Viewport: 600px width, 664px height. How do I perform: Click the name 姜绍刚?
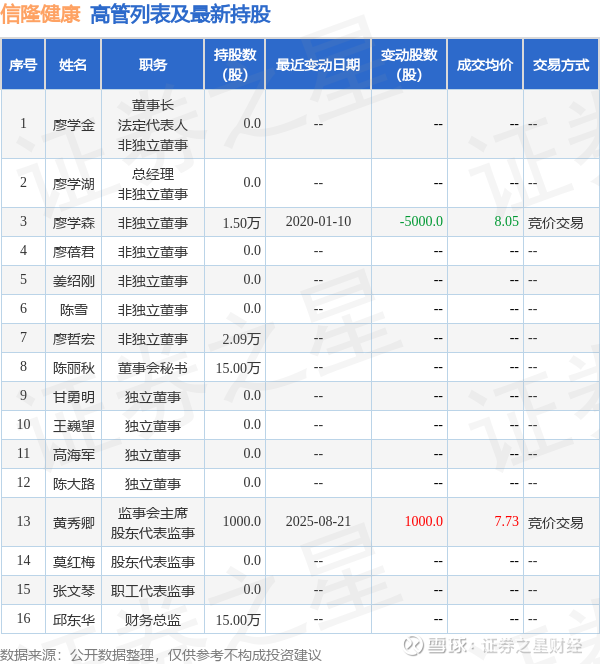73,281
